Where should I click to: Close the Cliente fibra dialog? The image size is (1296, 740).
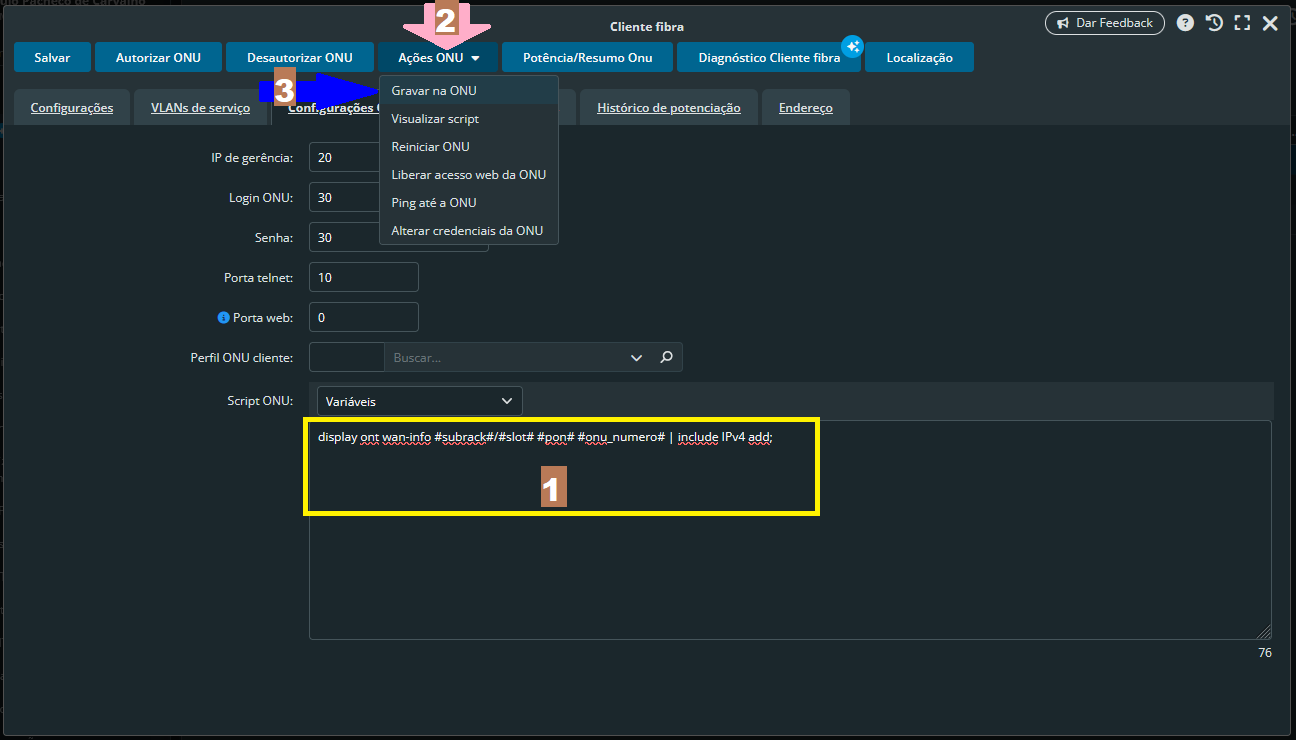pyautogui.click(x=1270, y=23)
